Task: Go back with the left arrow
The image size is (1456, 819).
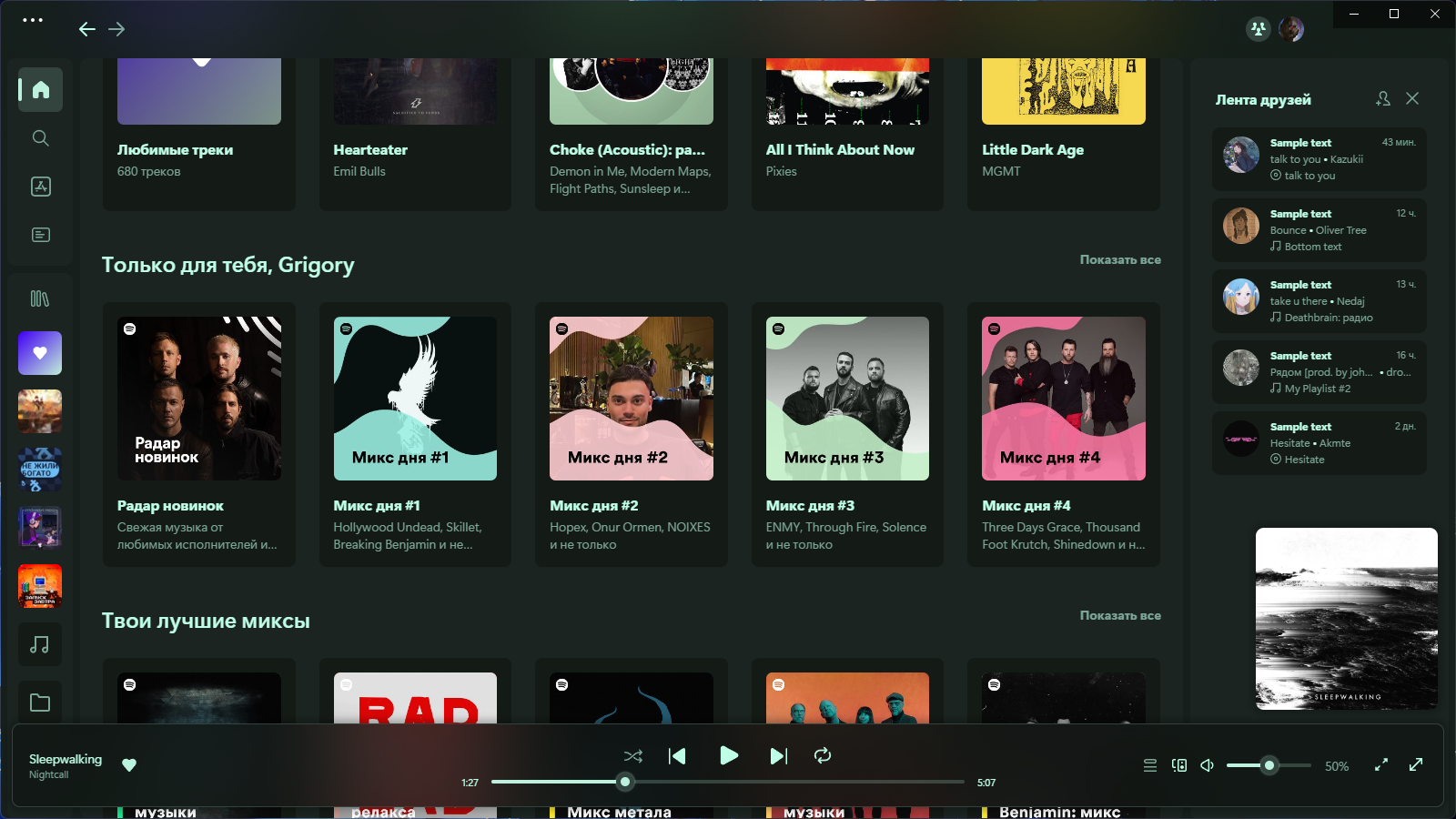Action: (x=87, y=29)
